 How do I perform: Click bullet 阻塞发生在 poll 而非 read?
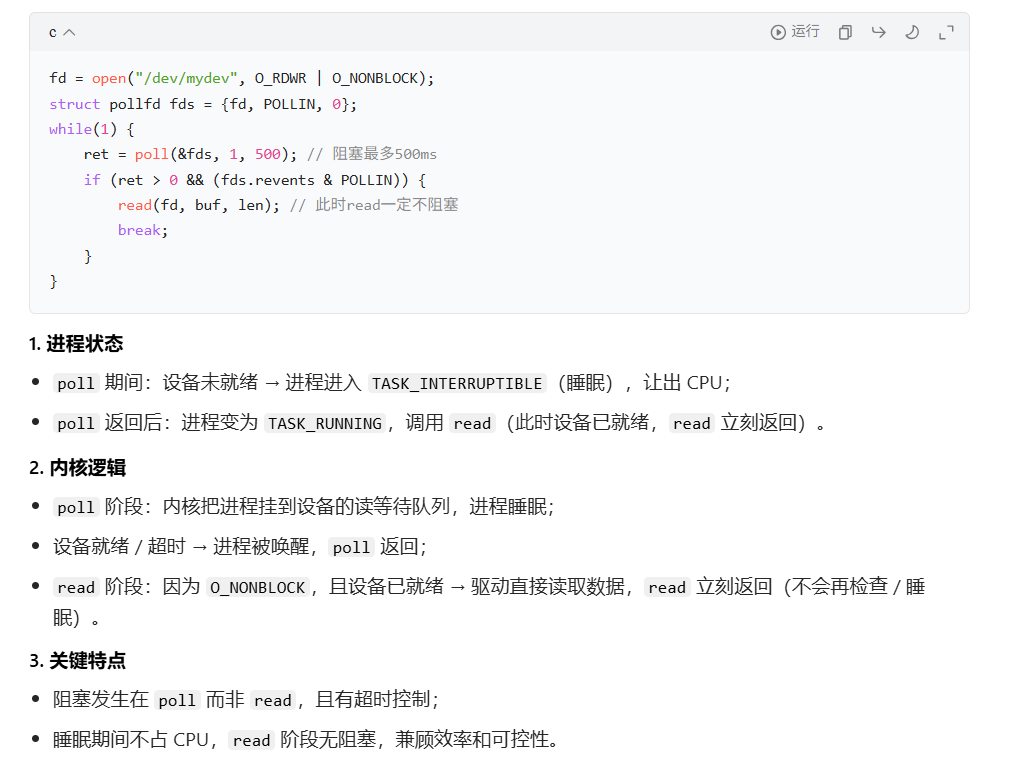[246, 700]
